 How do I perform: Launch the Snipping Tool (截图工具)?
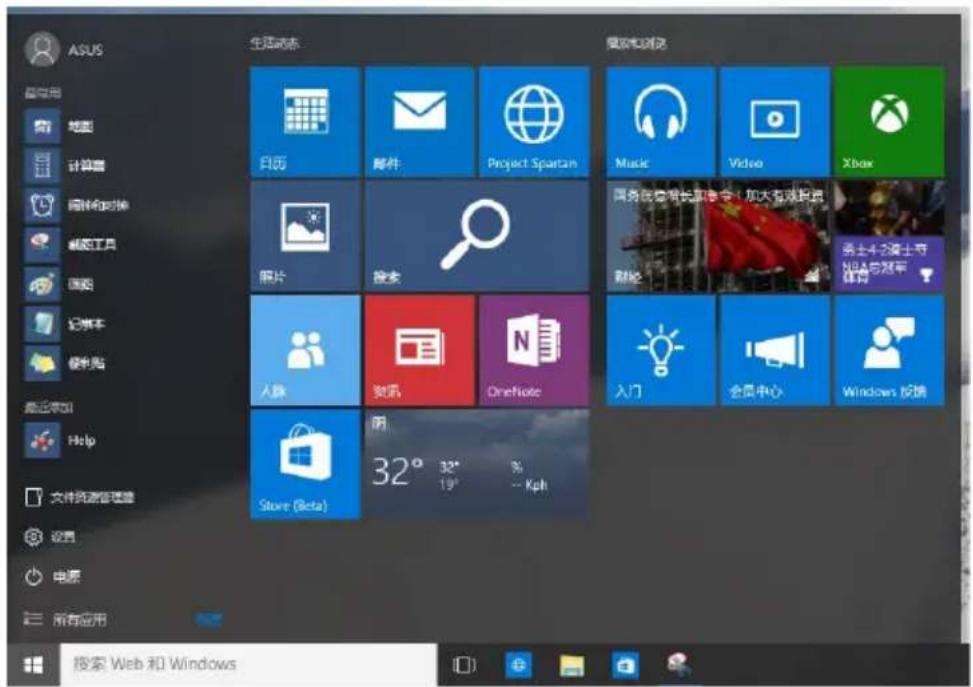70,245
